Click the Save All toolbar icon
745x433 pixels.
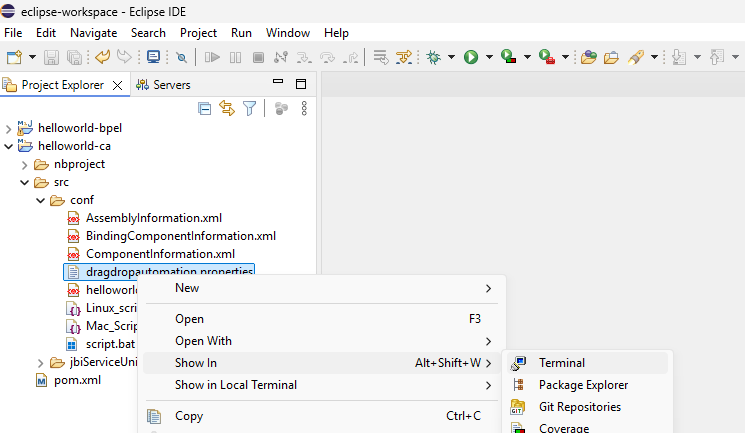(x=75, y=58)
